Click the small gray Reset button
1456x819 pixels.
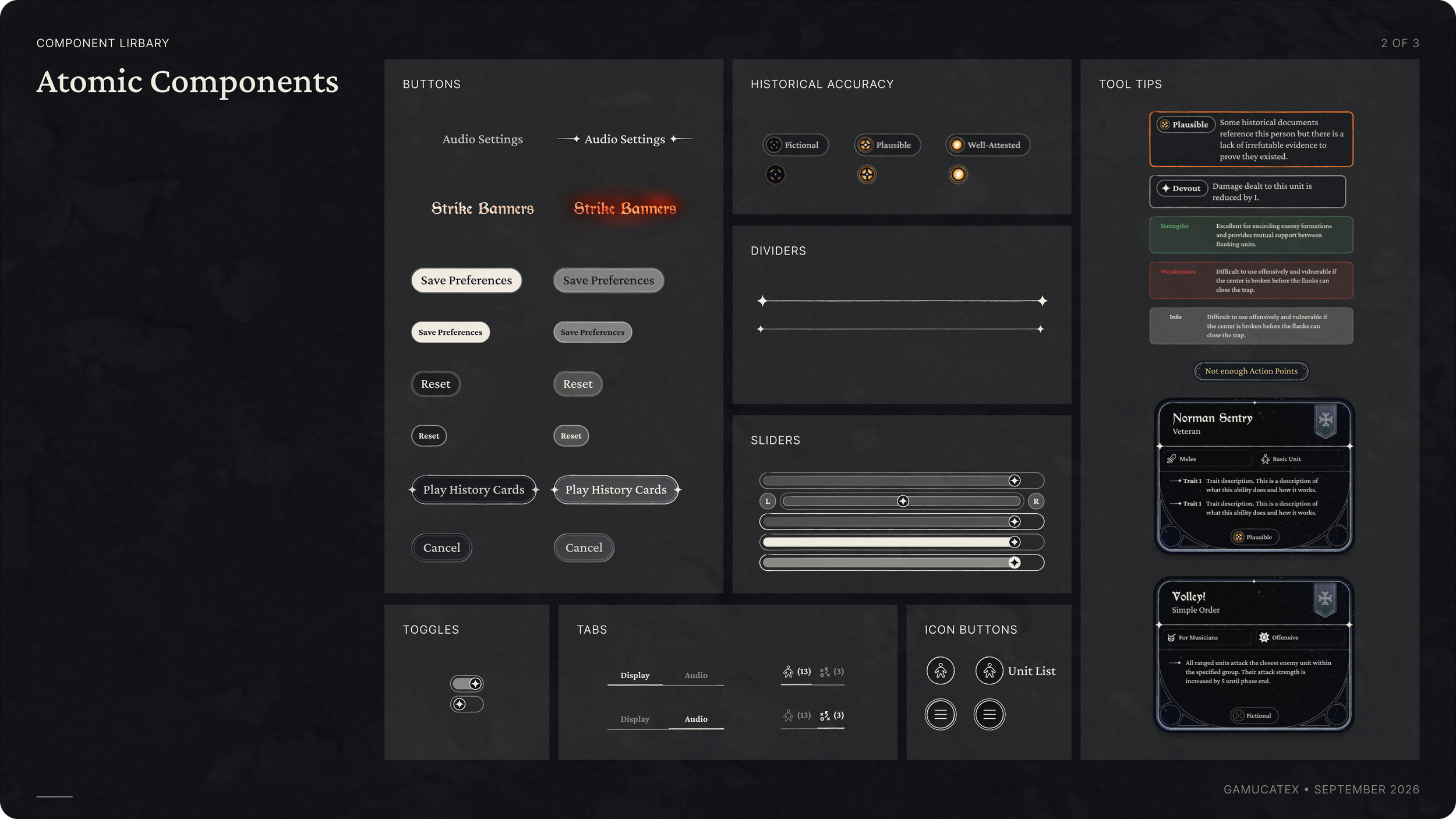point(571,436)
